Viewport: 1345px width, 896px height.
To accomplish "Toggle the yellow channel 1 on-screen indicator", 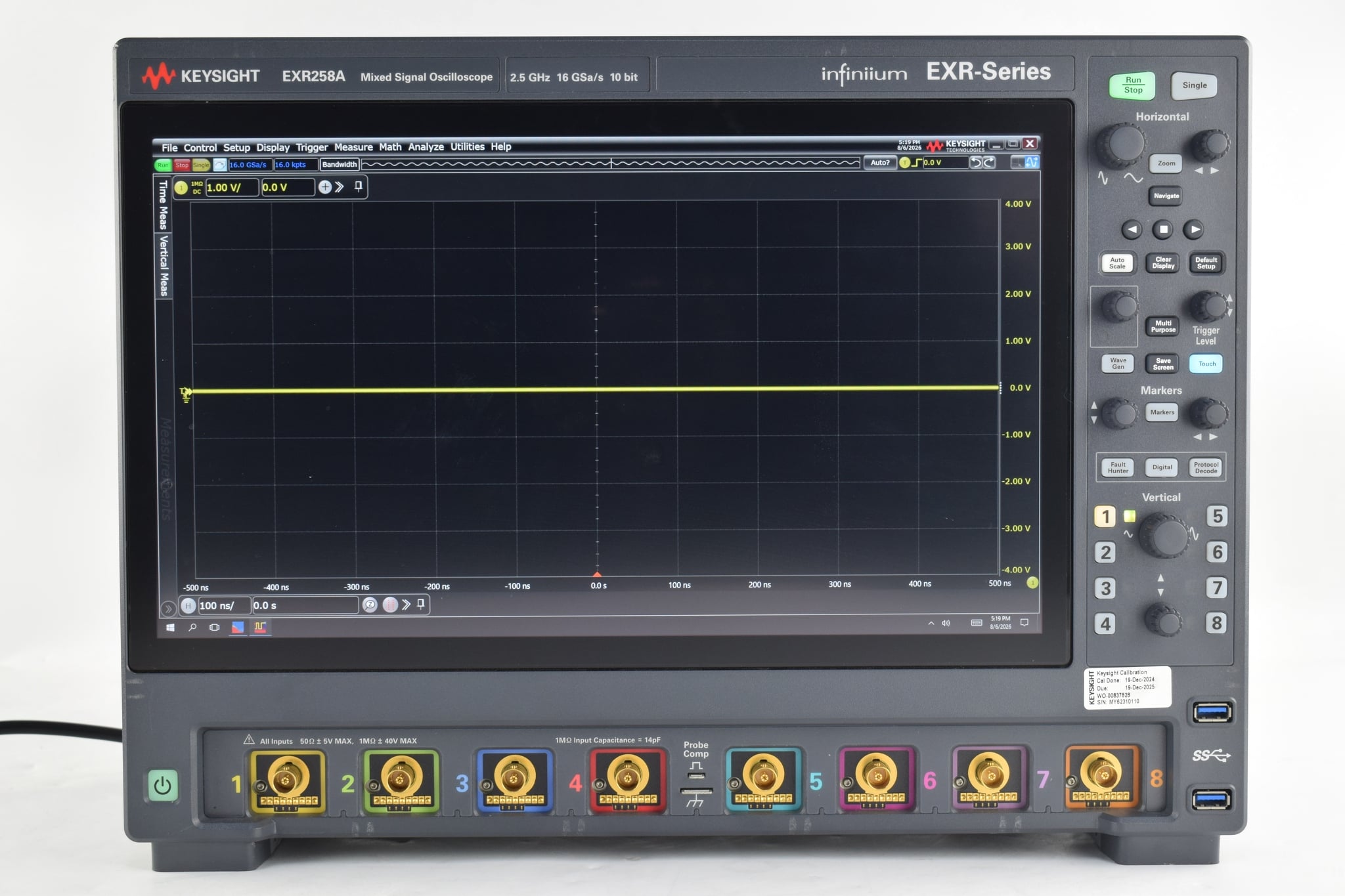I will coord(181,188).
